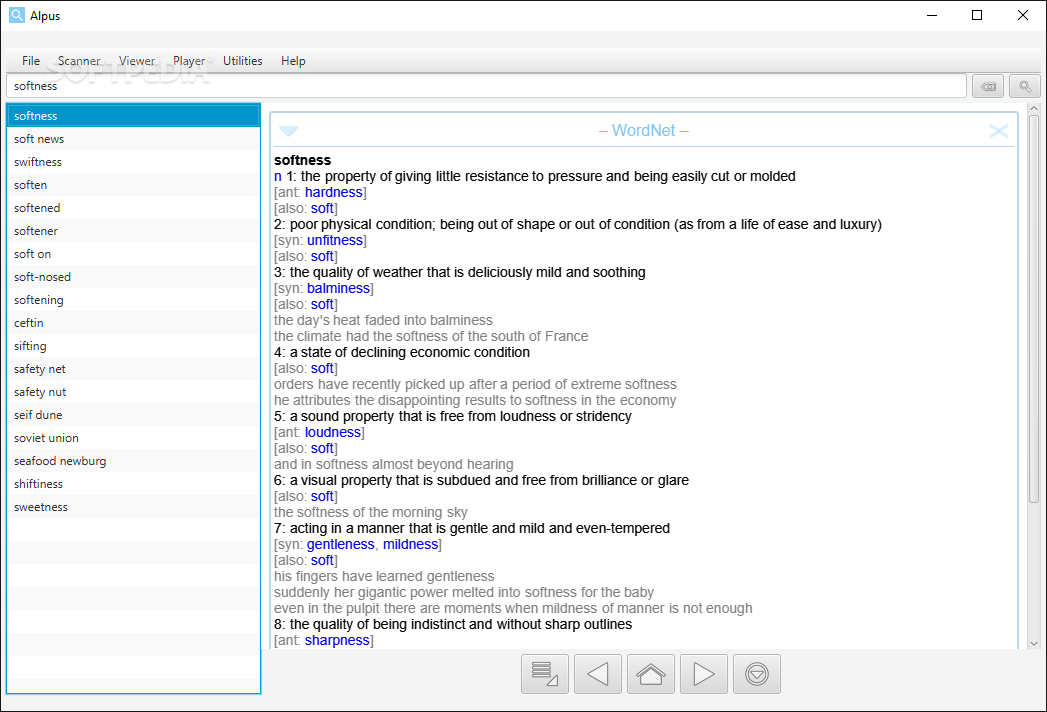Select 'softened' in word list
1047x712 pixels.
(x=134, y=208)
